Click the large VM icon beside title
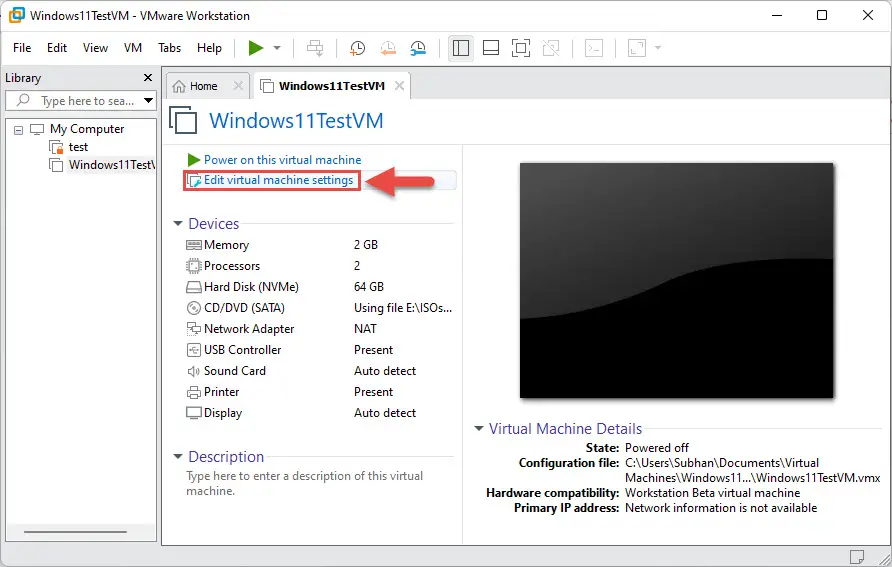 [x=183, y=120]
